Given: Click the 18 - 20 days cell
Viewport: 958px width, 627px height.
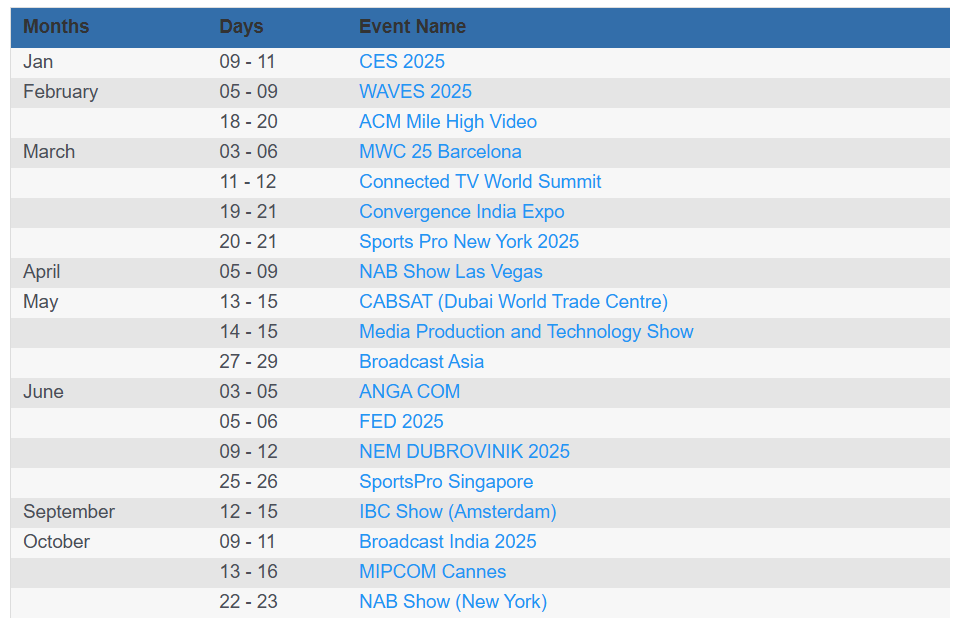Looking at the screenshot, I should [x=249, y=122].
